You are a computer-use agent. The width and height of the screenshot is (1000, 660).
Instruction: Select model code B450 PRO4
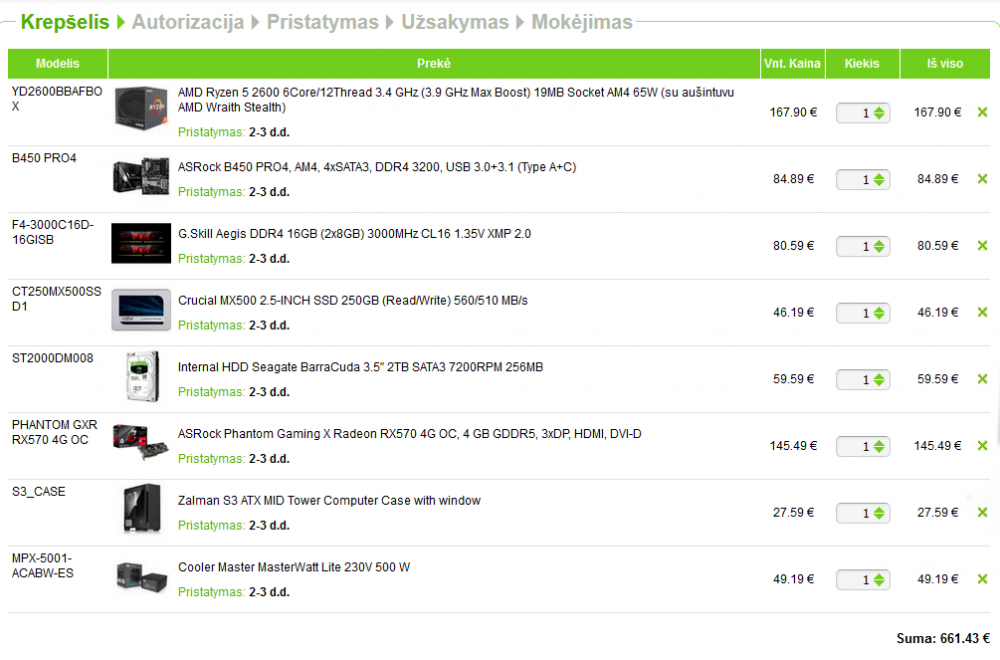(44, 158)
